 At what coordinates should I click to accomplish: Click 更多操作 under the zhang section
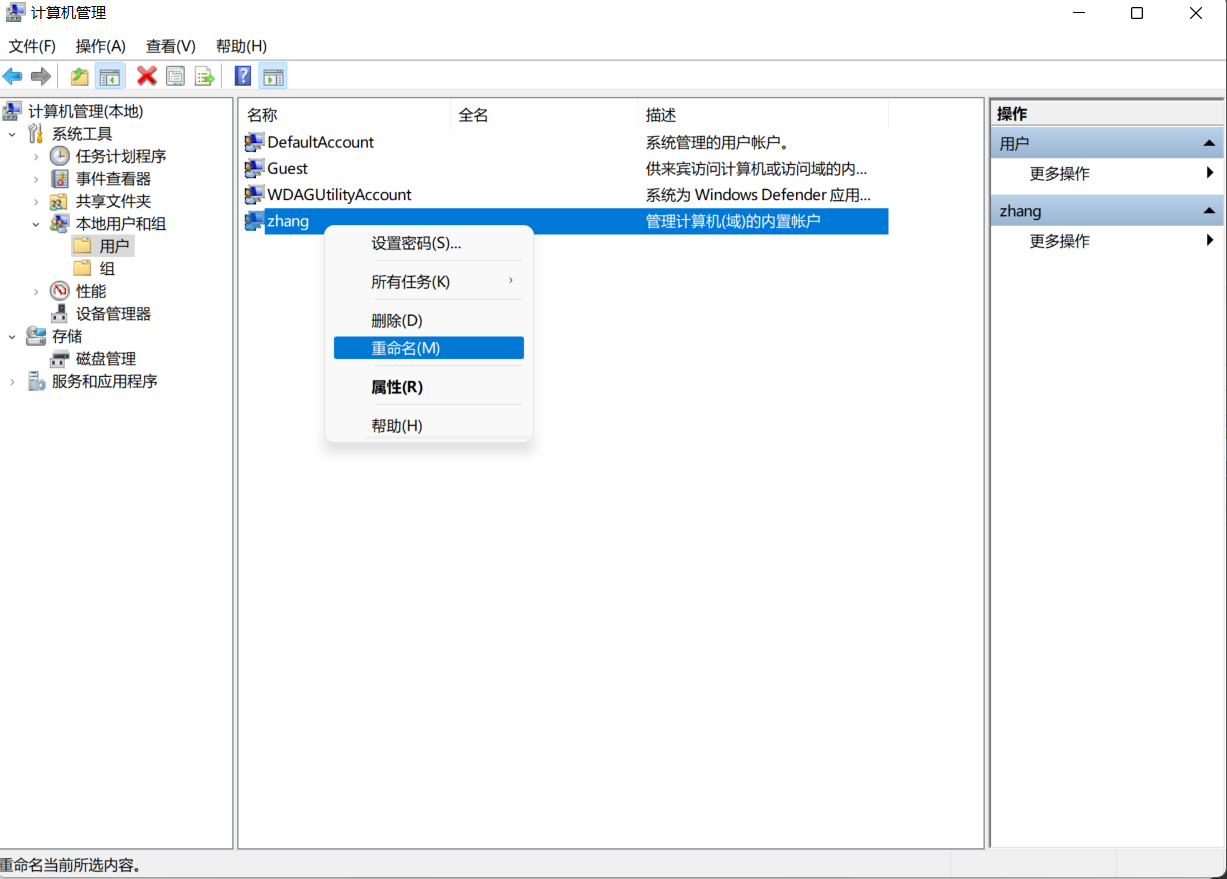coord(1059,241)
